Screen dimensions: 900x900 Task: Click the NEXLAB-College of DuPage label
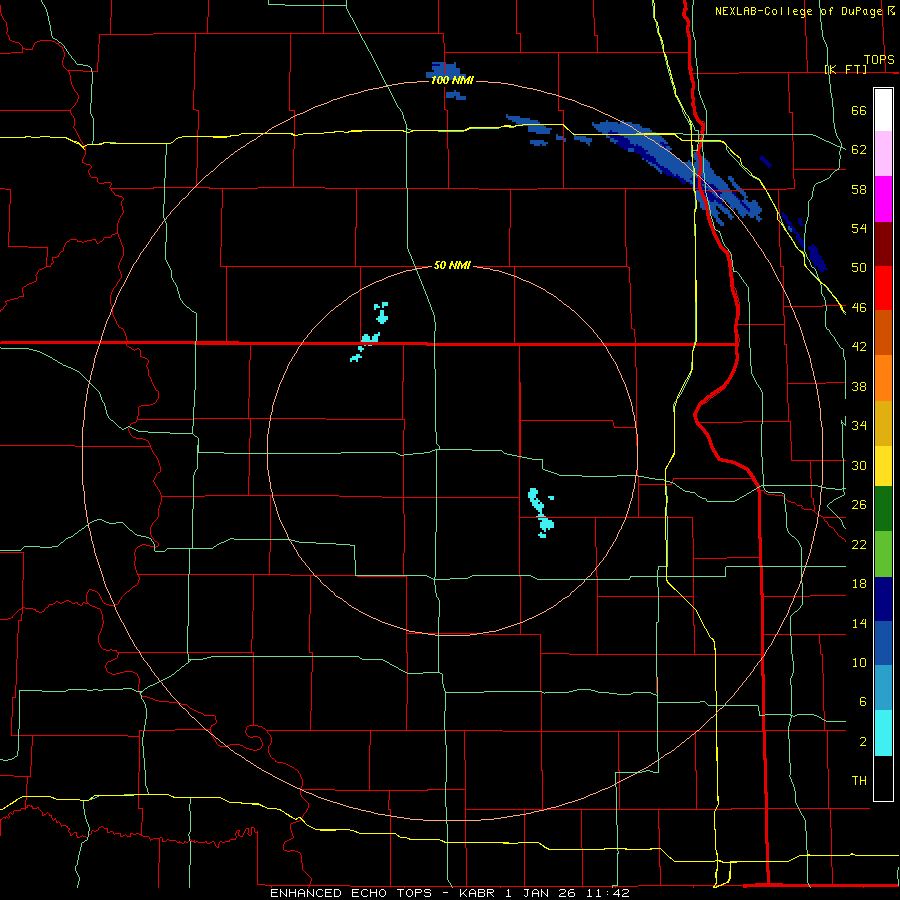tap(798, 11)
